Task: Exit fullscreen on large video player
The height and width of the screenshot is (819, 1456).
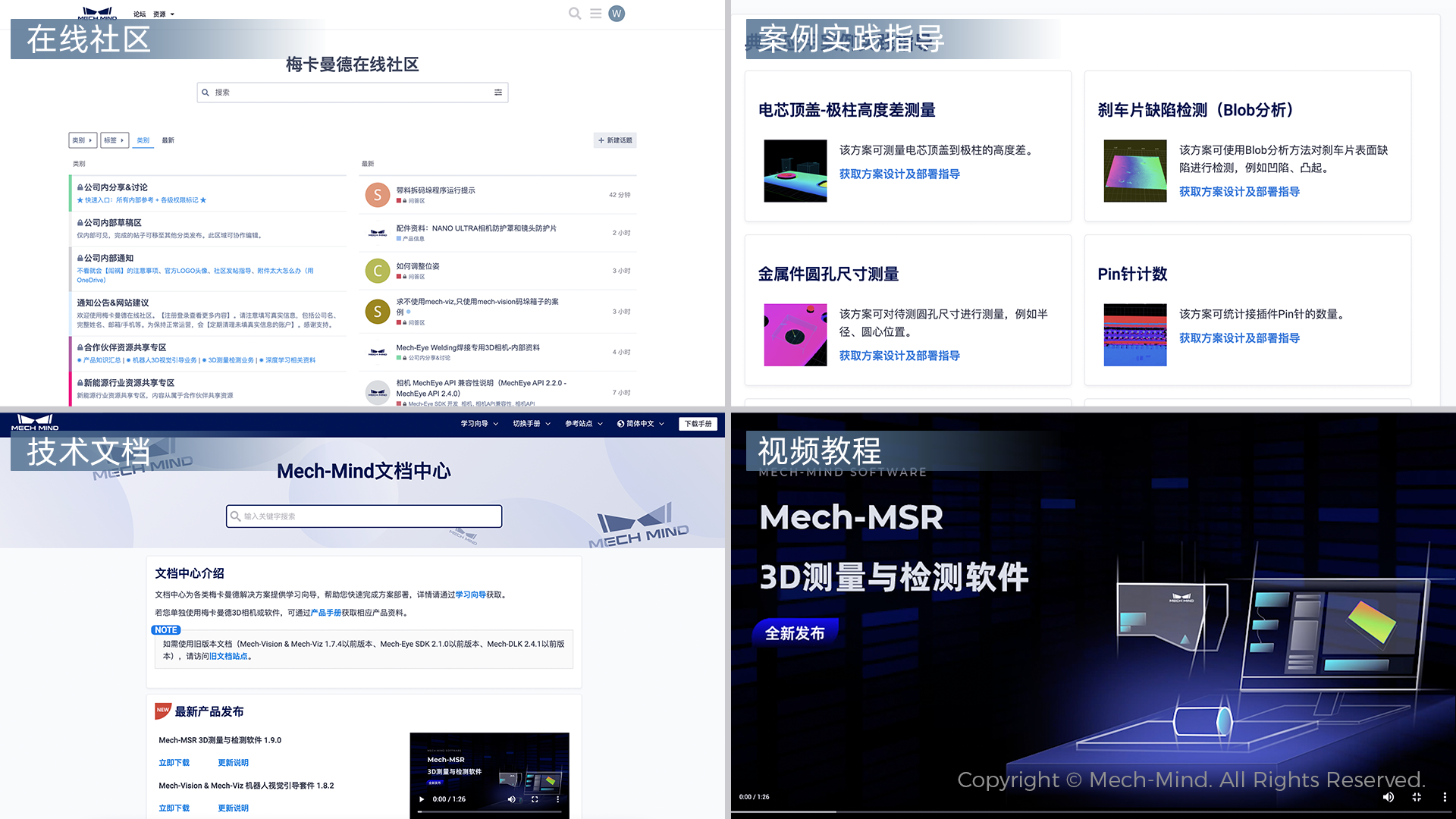Action: [x=1417, y=797]
